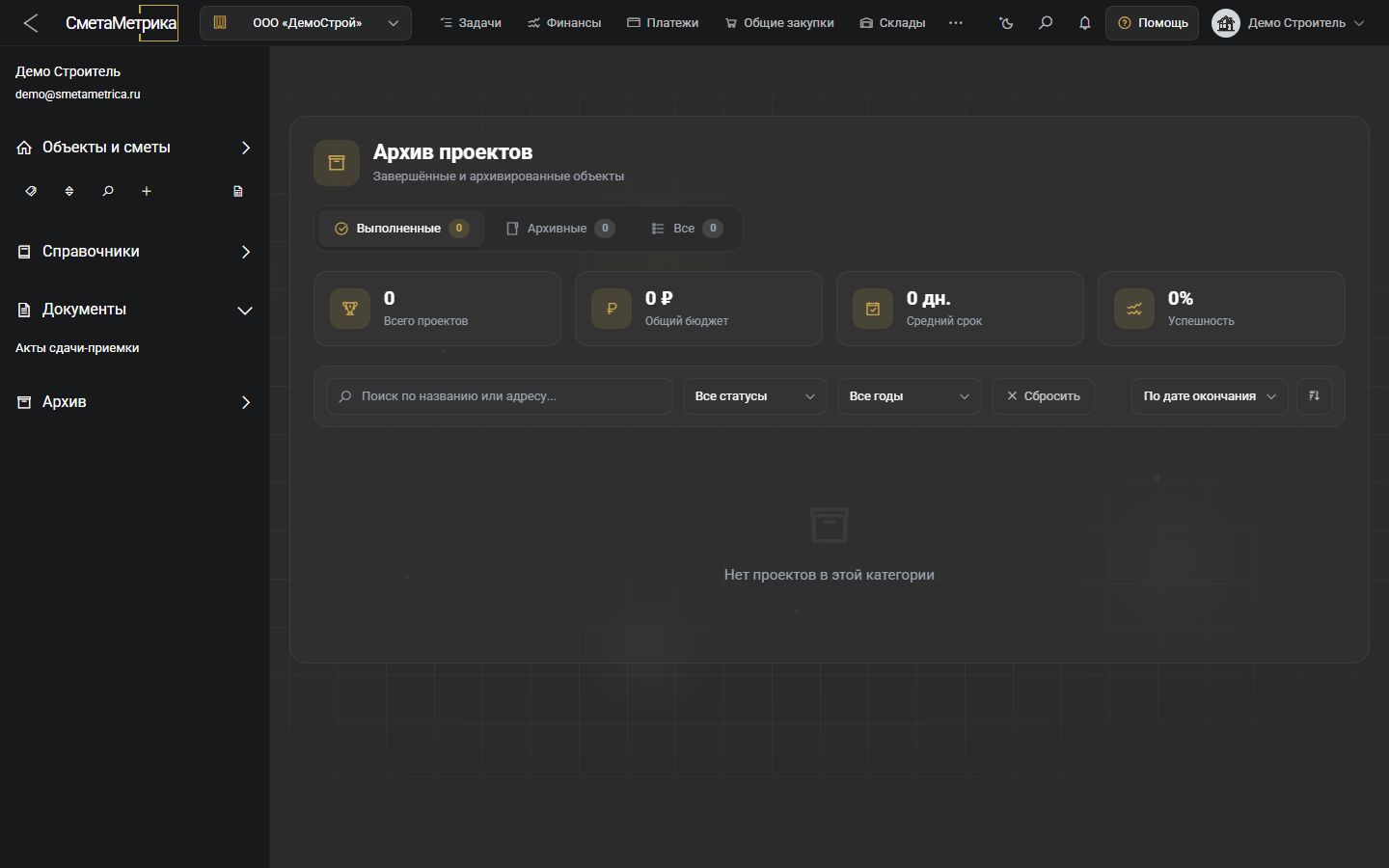Open Платежи in the top menu
Image resolution: width=1389 pixels, height=868 pixels.
[663, 23]
